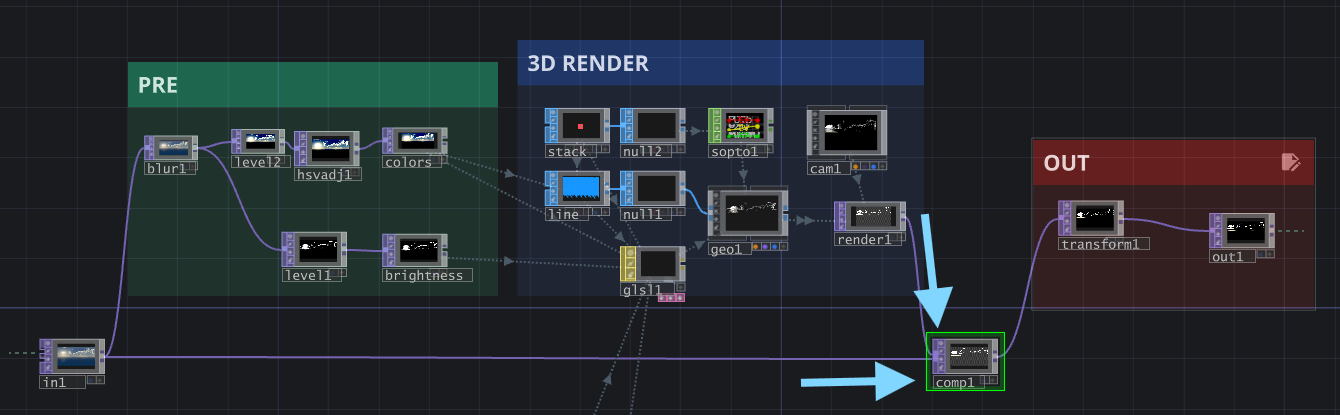
Task: Click the orange flag under geo1
Action: pos(756,246)
